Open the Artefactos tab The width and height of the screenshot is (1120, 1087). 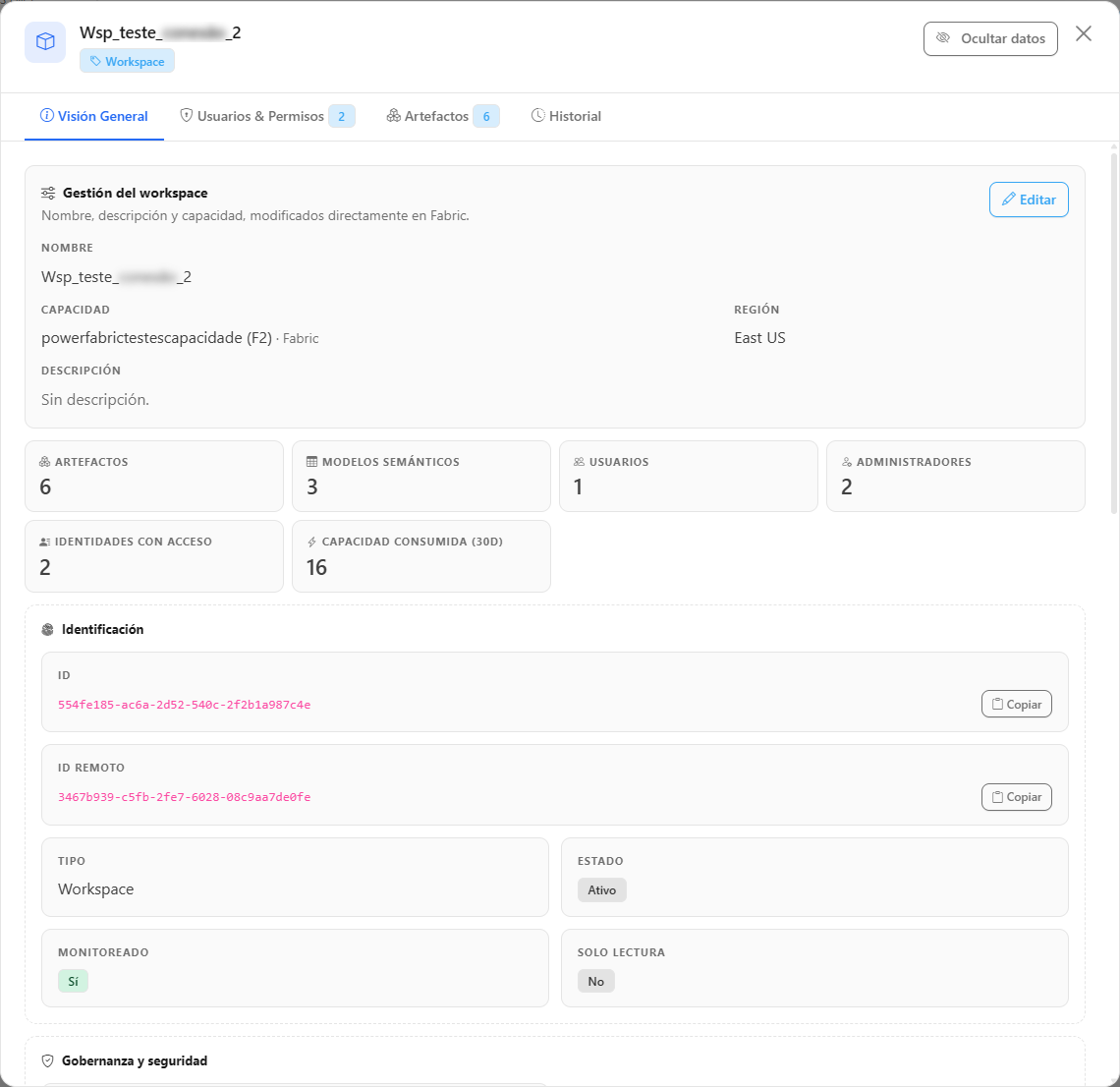click(x=443, y=116)
